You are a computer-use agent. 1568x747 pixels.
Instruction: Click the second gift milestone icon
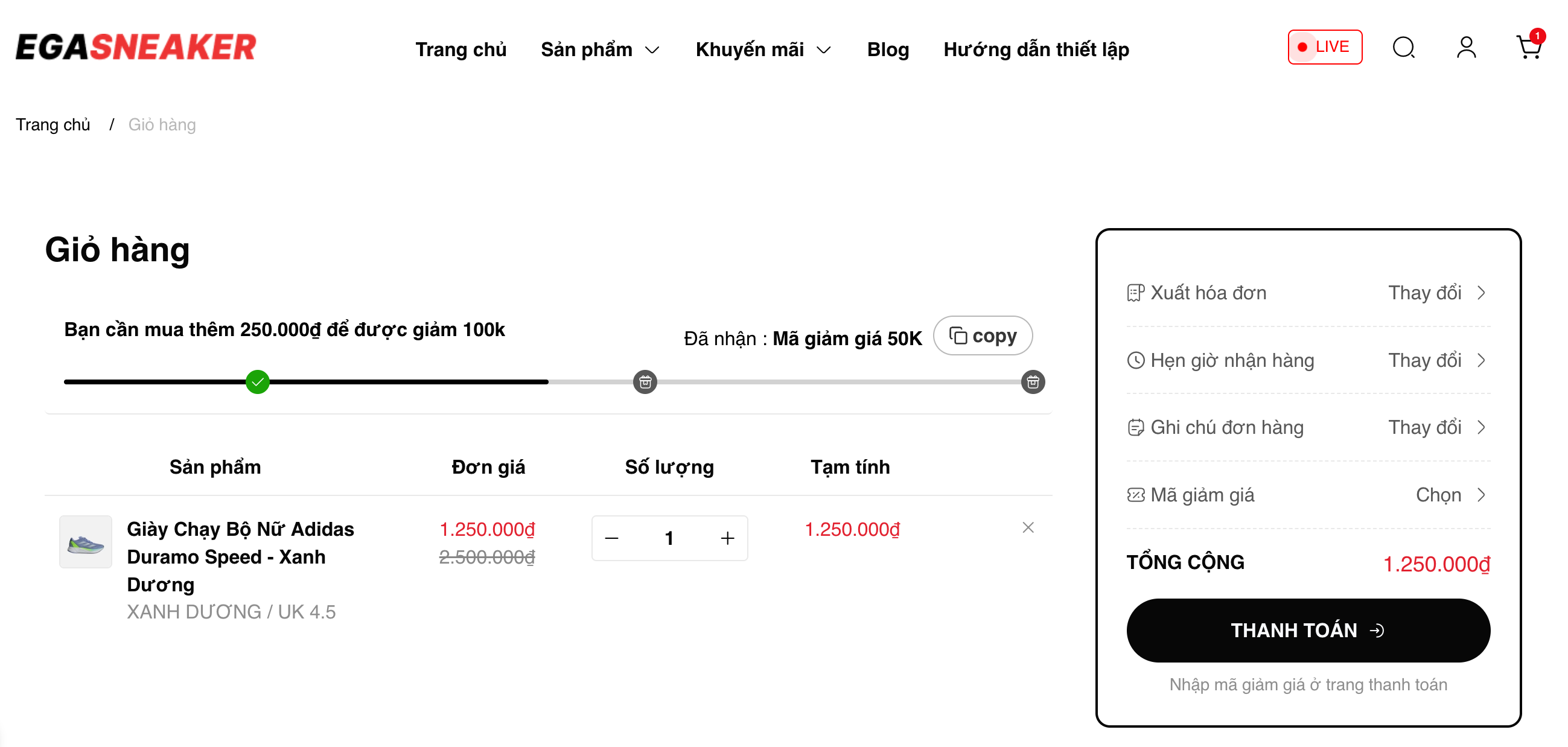pos(645,382)
